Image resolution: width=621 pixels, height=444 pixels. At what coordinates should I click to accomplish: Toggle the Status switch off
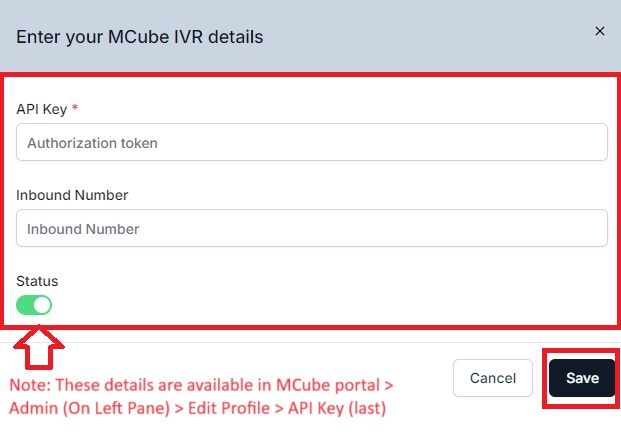click(x=34, y=305)
